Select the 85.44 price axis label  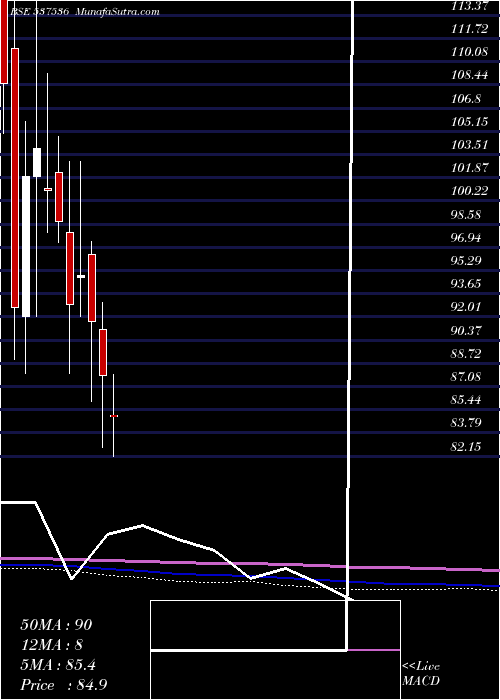tap(466, 400)
